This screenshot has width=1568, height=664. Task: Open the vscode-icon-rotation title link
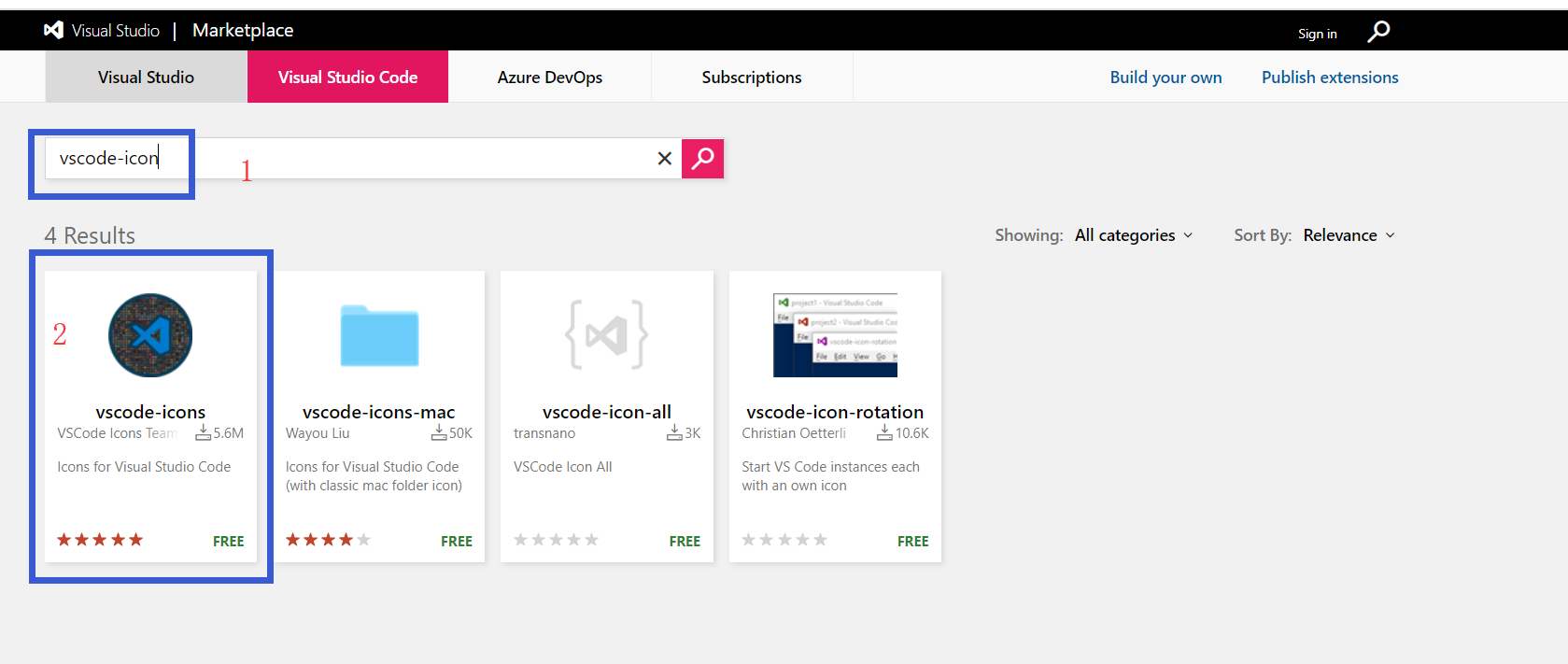[x=835, y=412]
